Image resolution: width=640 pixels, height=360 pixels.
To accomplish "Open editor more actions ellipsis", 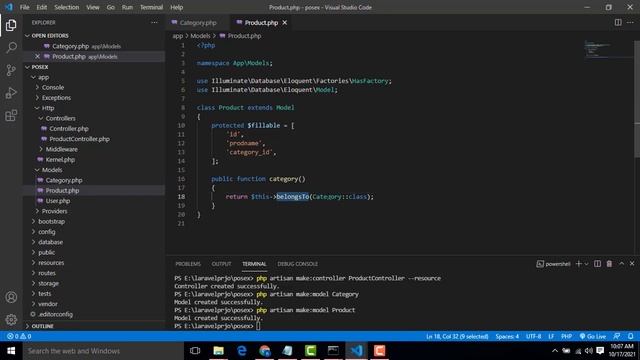I will point(630,22).
